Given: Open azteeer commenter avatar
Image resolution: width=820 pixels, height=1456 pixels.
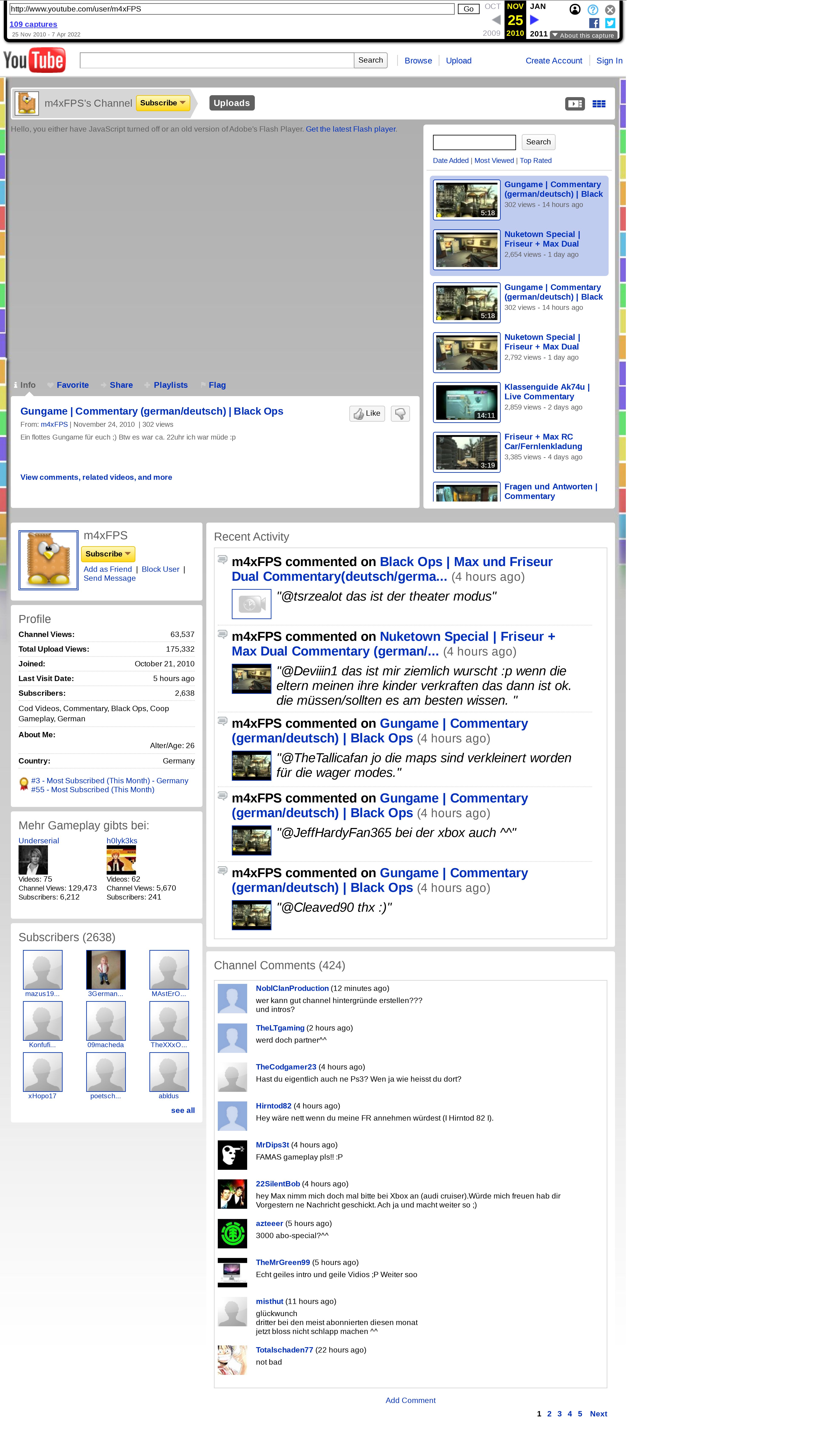Looking at the screenshot, I should click(x=232, y=1233).
